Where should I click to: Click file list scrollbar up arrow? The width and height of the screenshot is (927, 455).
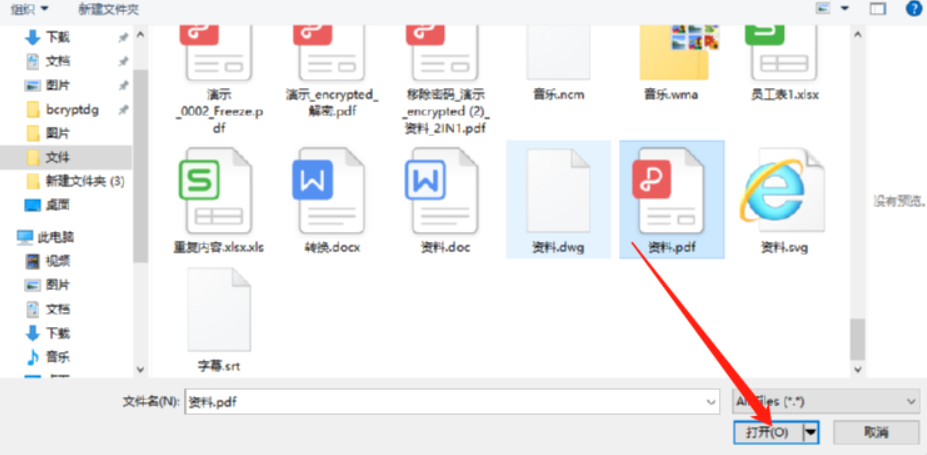[x=857, y=35]
